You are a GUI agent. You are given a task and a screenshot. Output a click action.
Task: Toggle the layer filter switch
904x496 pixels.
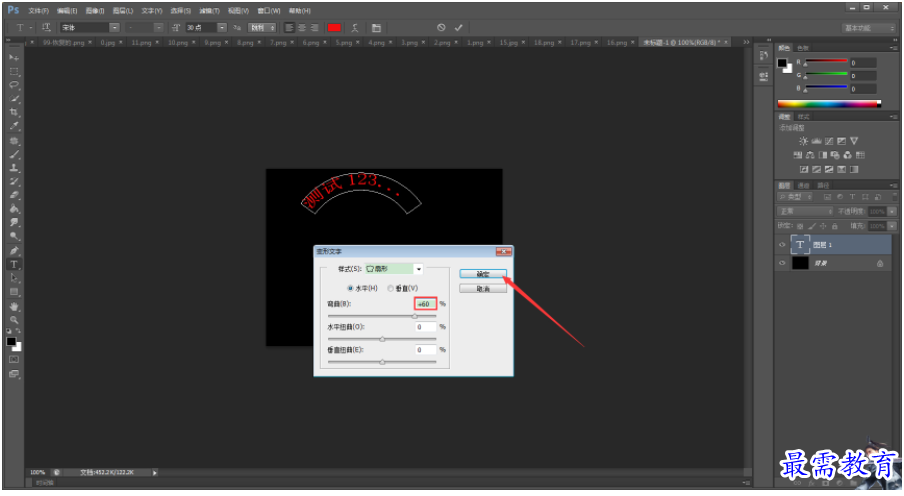click(x=894, y=197)
